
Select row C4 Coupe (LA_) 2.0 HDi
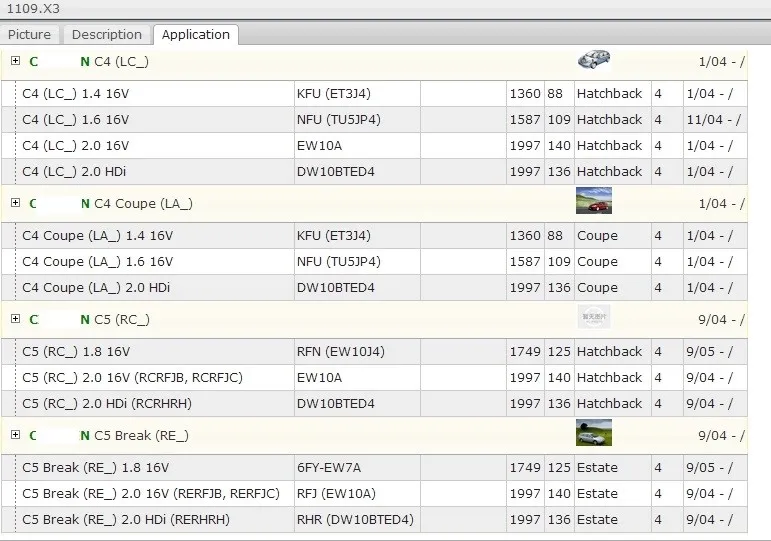tap(375, 288)
